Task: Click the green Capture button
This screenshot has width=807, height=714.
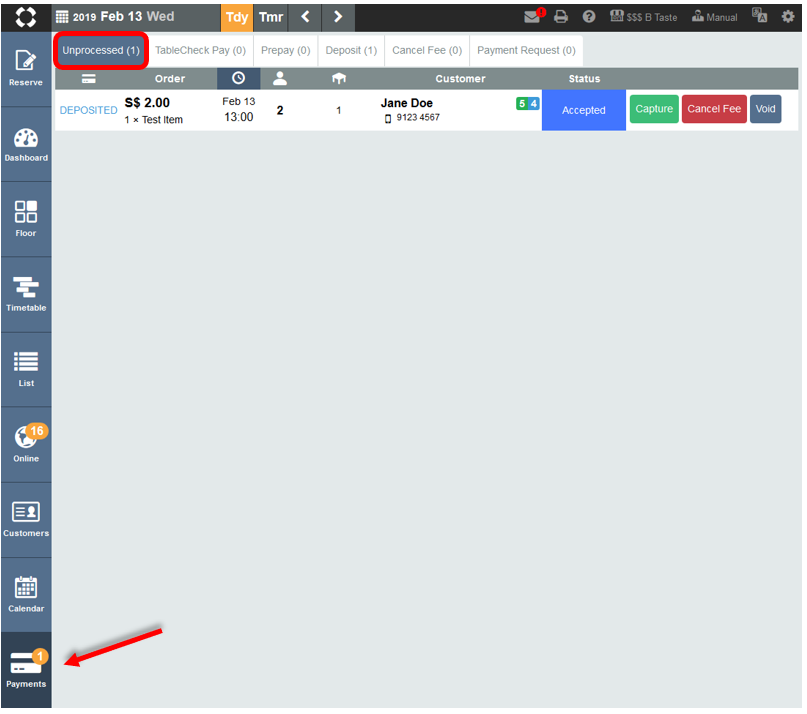Action: click(x=654, y=109)
